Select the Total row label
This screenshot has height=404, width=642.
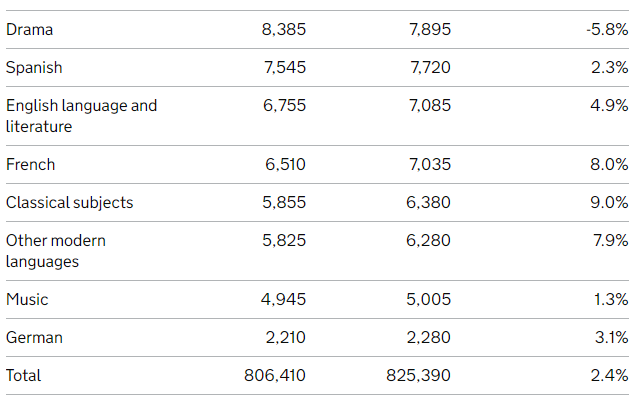(23, 376)
